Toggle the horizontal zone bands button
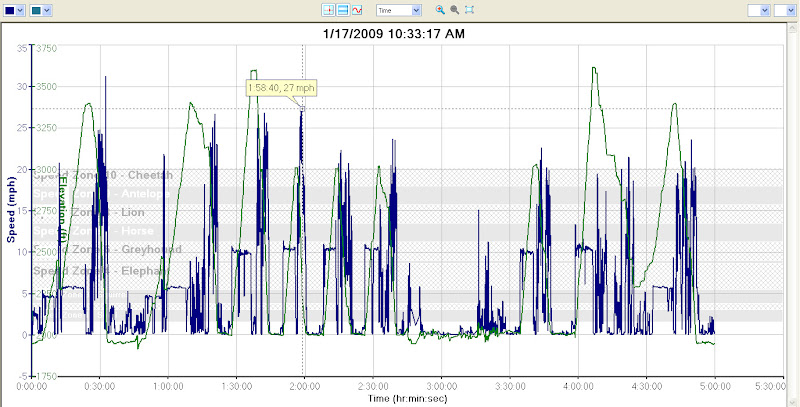 point(342,10)
